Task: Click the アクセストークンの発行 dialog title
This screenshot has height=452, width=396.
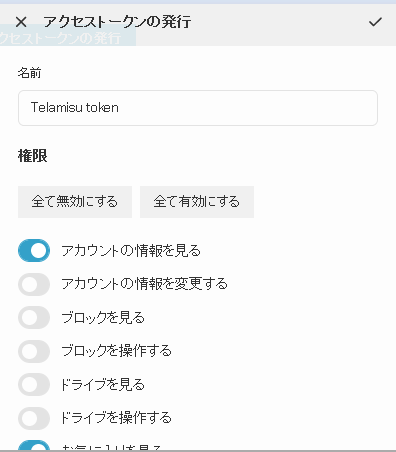Action: [117, 22]
